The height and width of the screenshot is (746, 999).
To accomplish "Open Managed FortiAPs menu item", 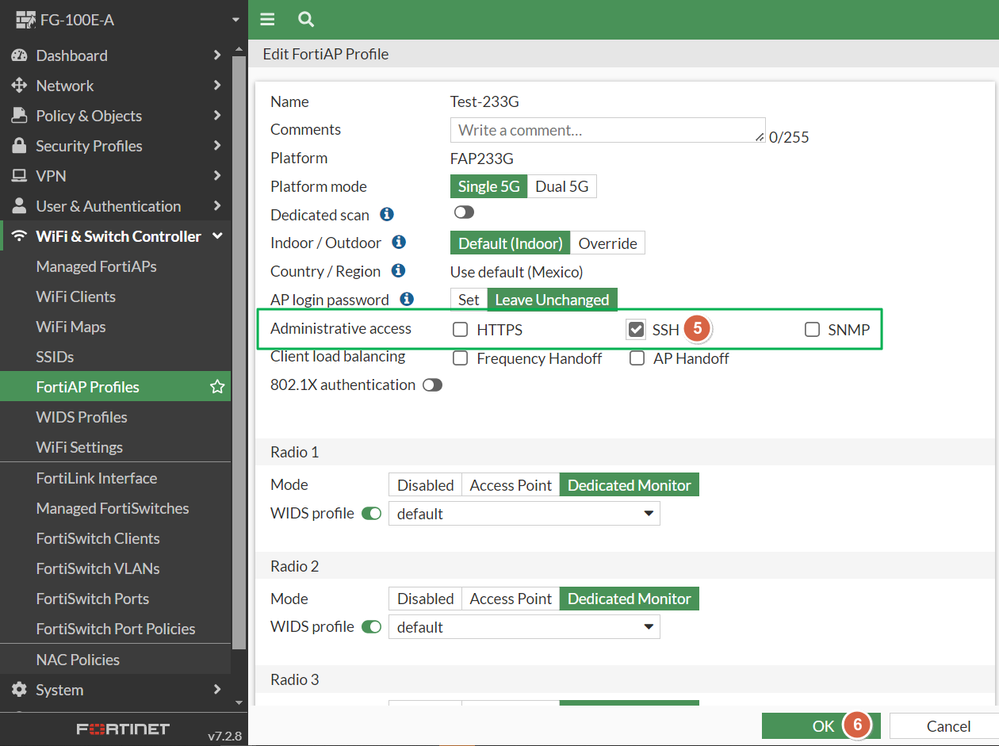I will pos(96,266).
